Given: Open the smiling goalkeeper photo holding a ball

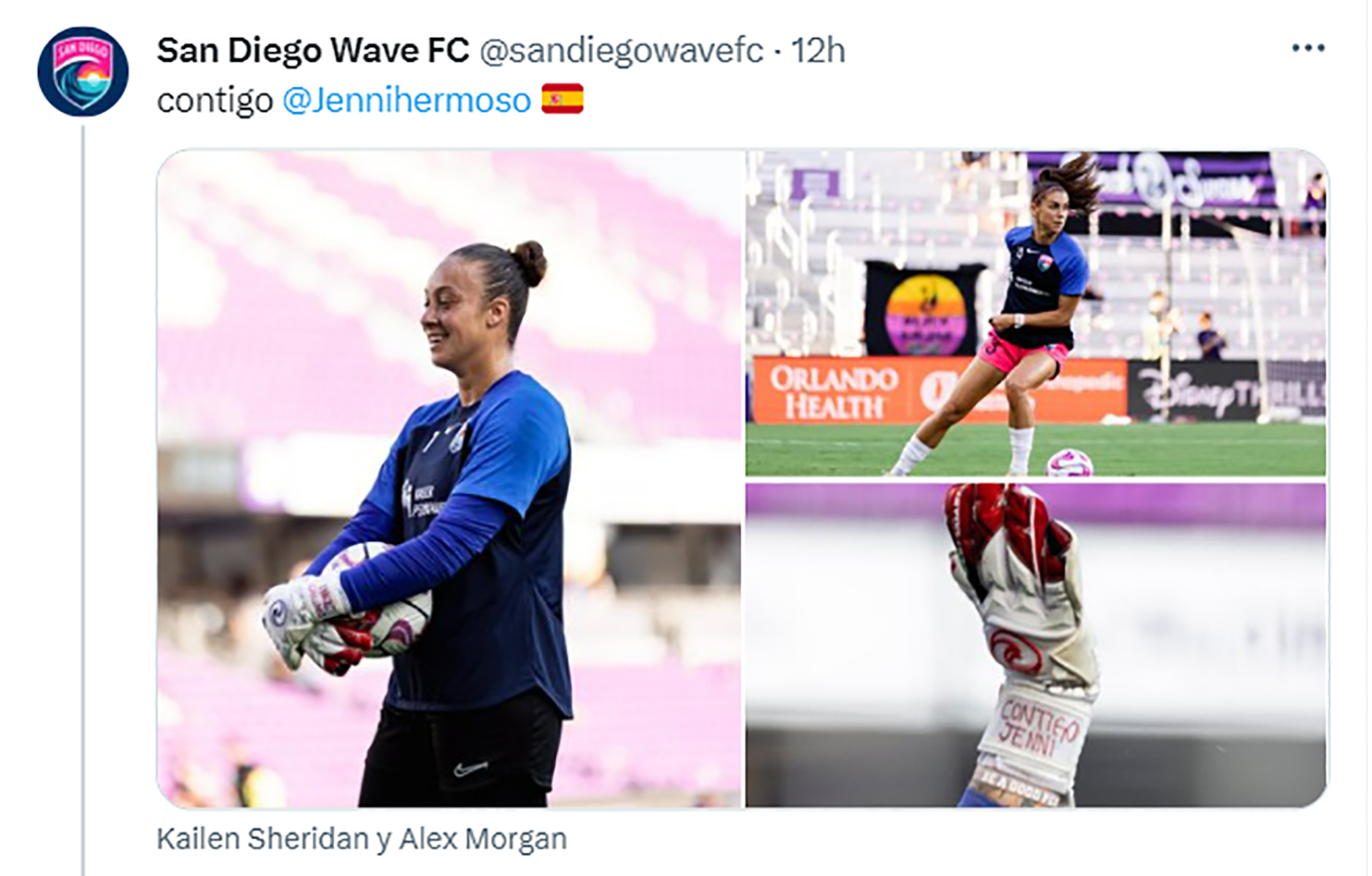Looking at the screenshot, I should (449, 478).
